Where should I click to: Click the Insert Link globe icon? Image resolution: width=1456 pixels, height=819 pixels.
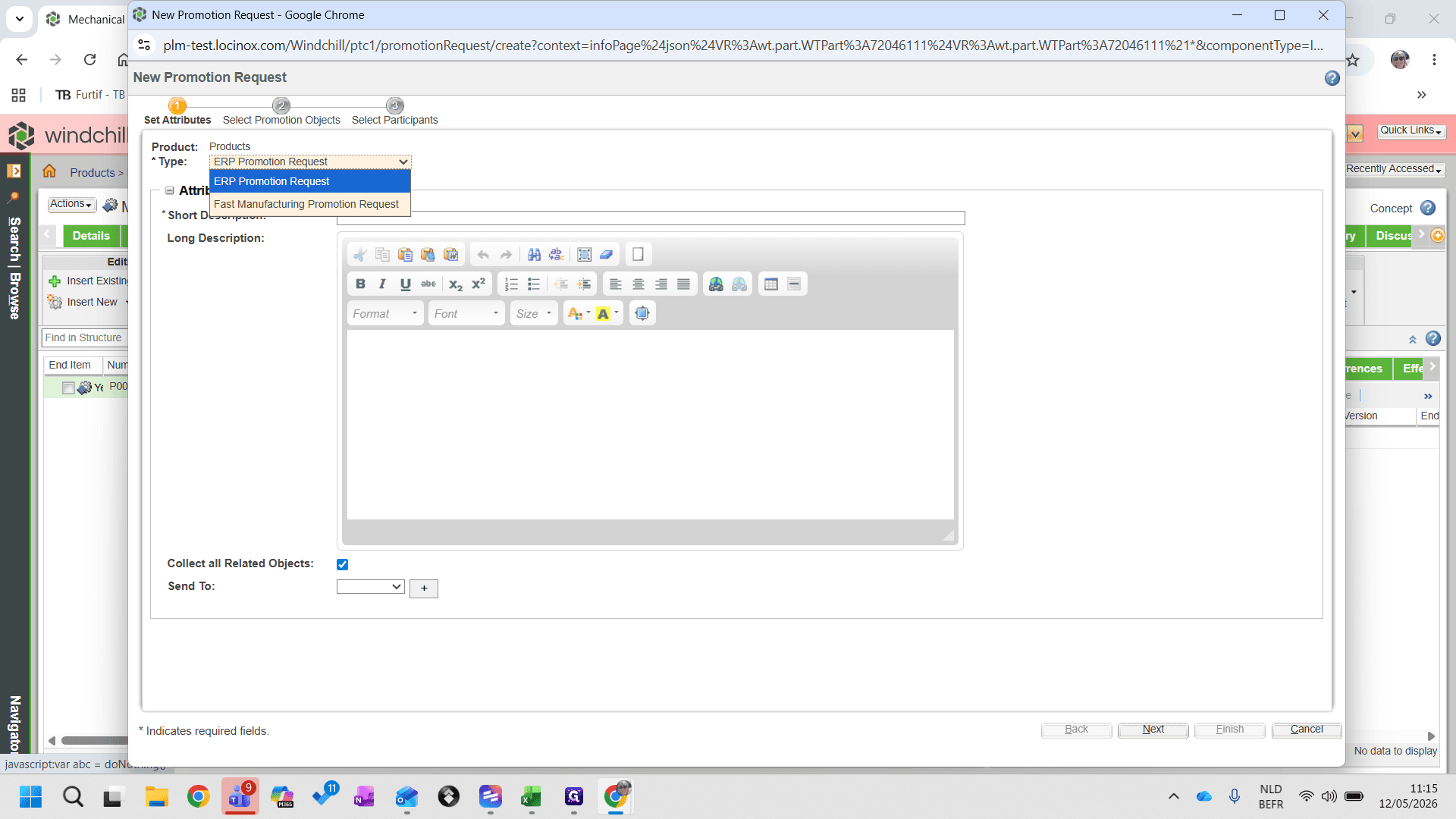pos(716,284)
